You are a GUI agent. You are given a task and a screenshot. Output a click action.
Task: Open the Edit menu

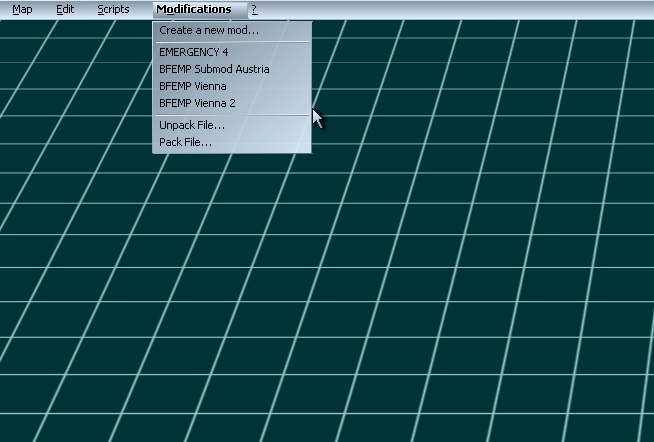point(65,9)
